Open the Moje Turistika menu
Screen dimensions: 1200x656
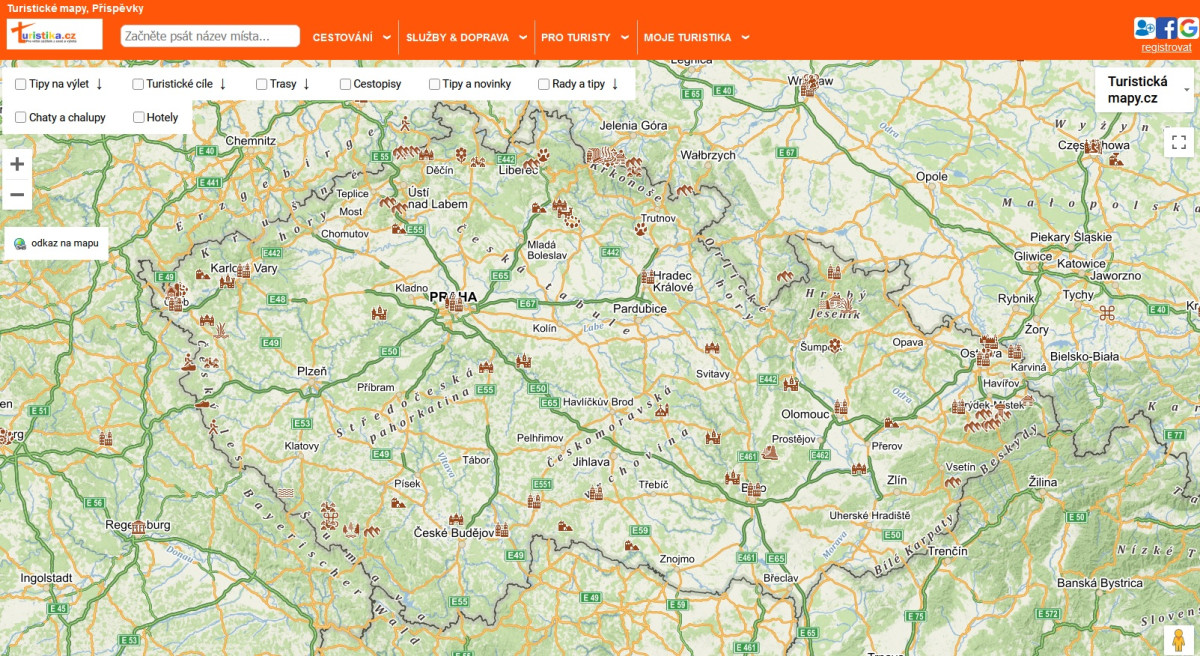[696, 38]
